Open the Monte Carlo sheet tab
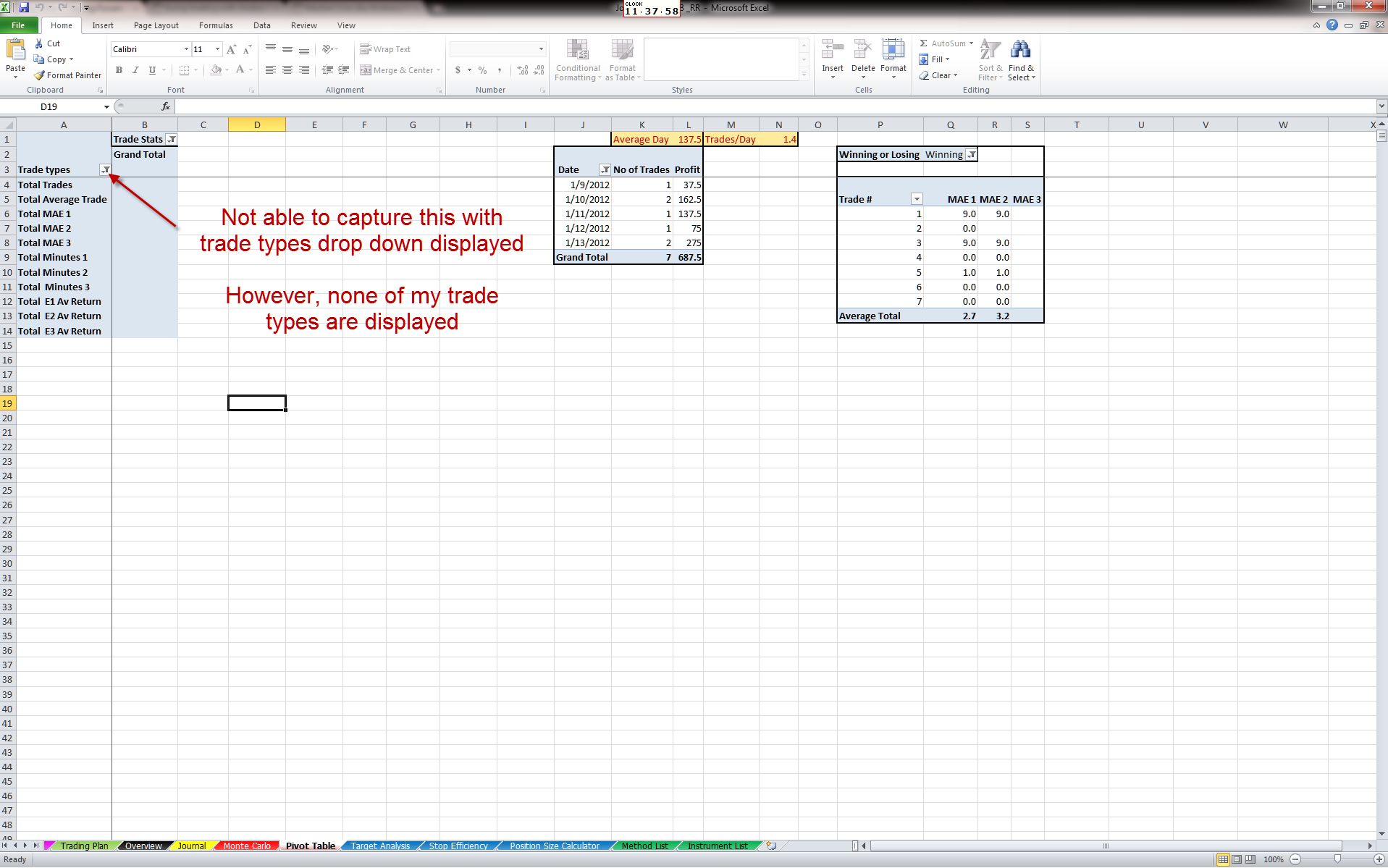Screen dimensions: 1388x868 (x=246, y=846)
